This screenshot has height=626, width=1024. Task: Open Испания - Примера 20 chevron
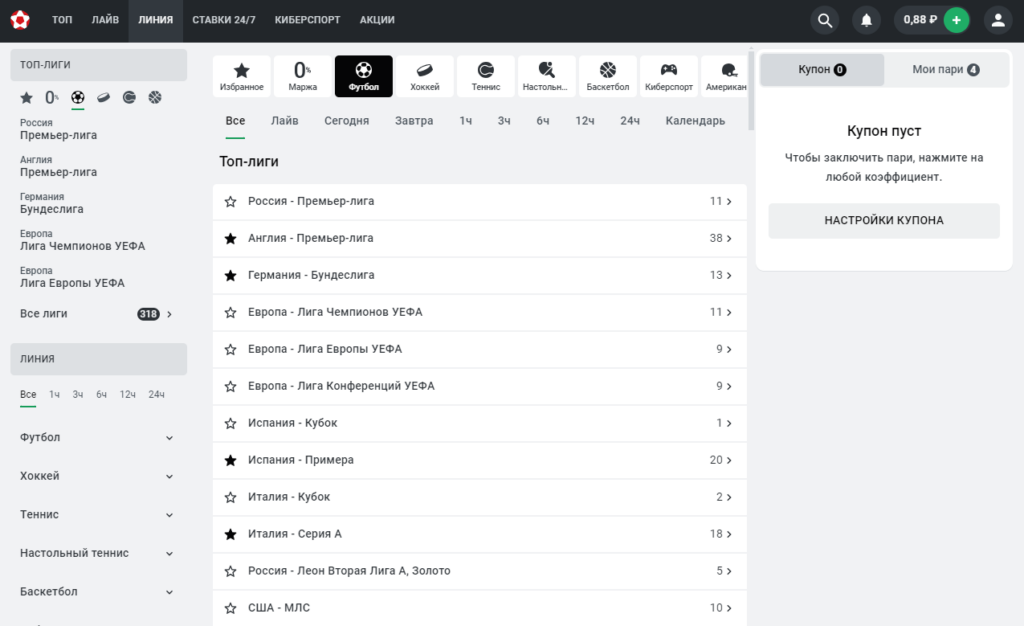pyautogui.click(x=729, y=460)
